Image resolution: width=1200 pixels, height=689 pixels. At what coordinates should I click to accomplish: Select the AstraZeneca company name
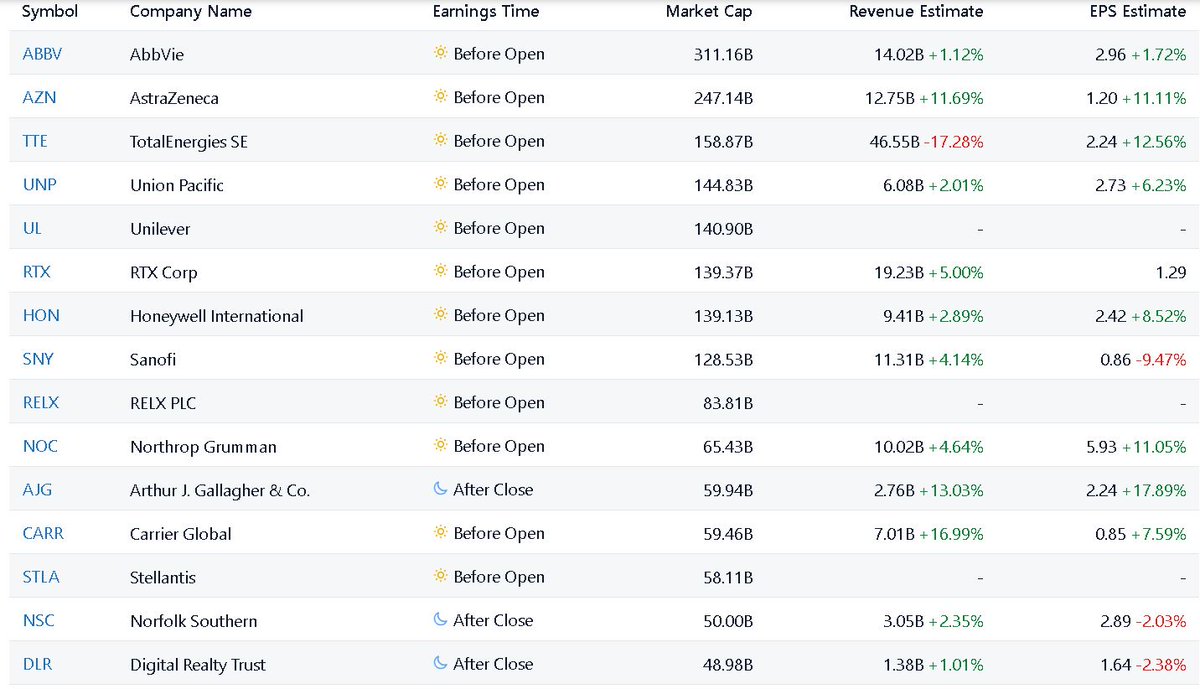coord(174,98)
